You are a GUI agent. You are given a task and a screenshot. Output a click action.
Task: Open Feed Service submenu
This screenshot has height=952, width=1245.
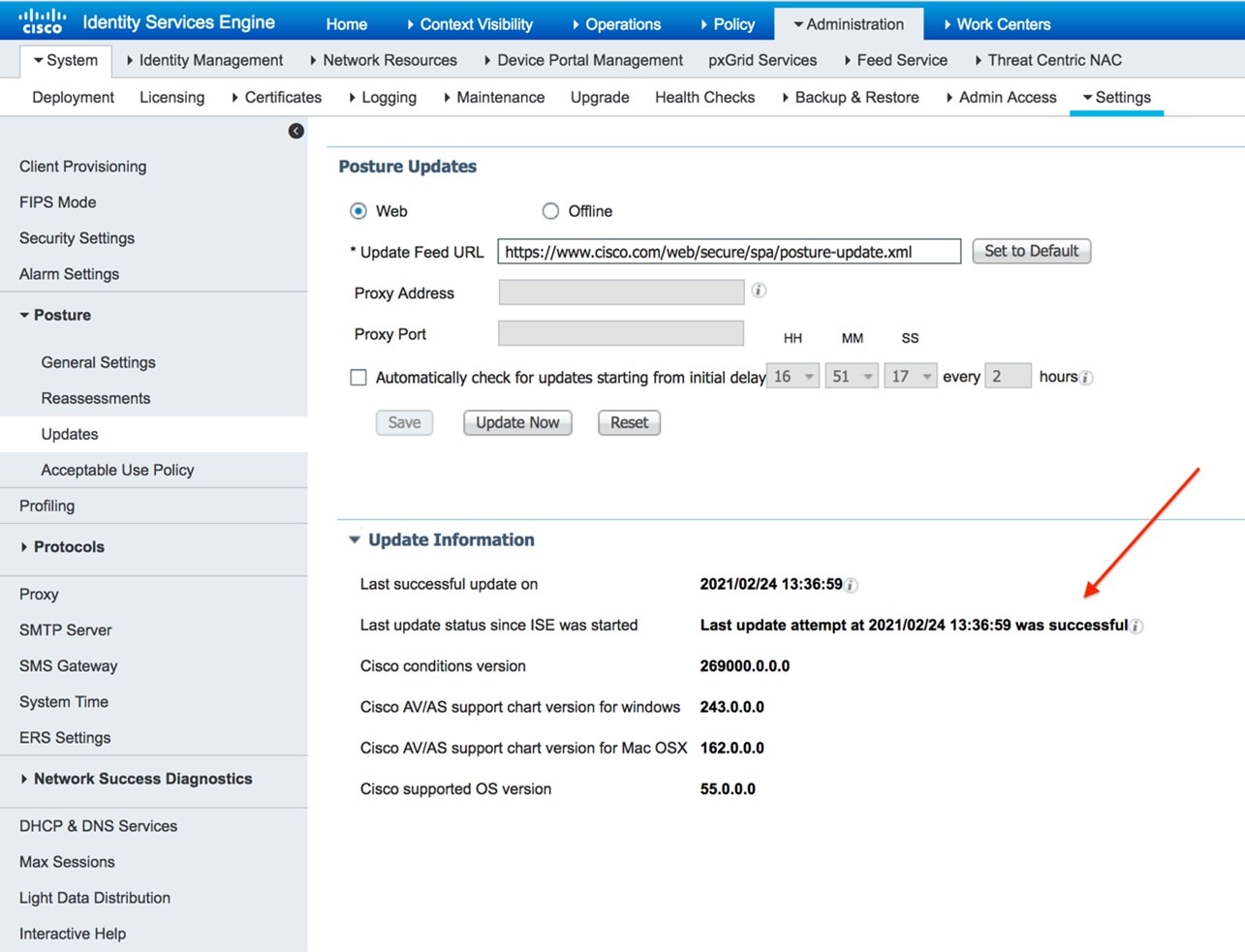click(x=895, y=60)
